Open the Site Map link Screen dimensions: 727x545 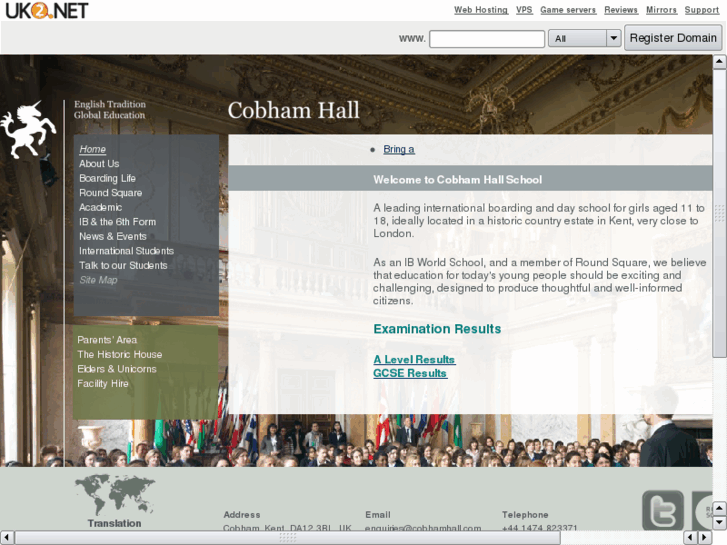98,280
